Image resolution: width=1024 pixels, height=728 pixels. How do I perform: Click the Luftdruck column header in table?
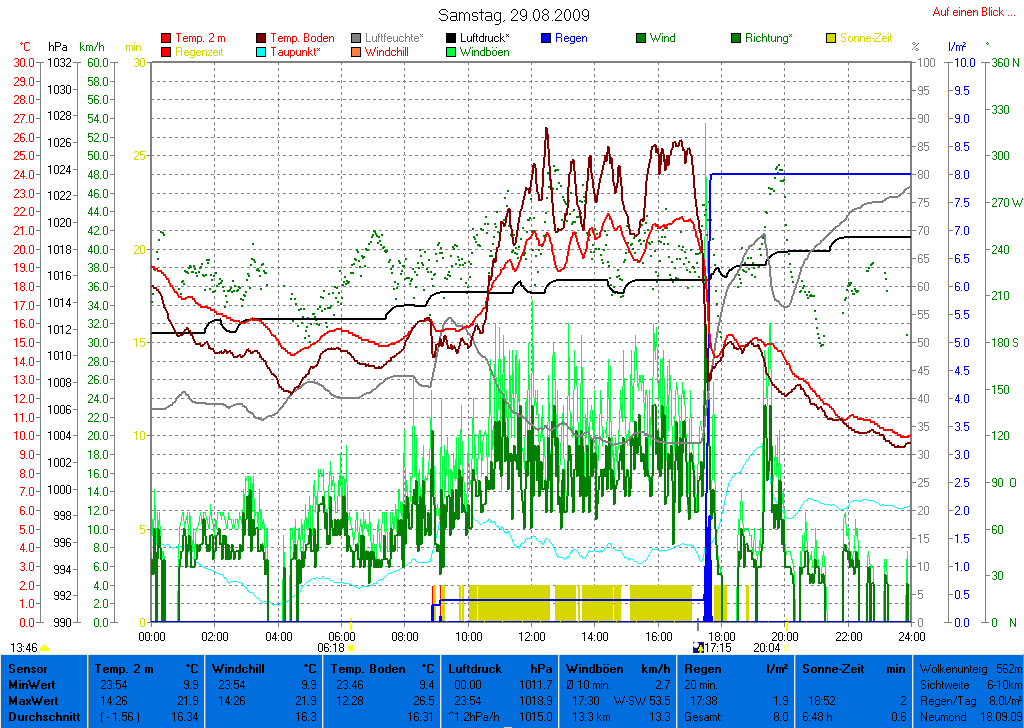point(471,668)
